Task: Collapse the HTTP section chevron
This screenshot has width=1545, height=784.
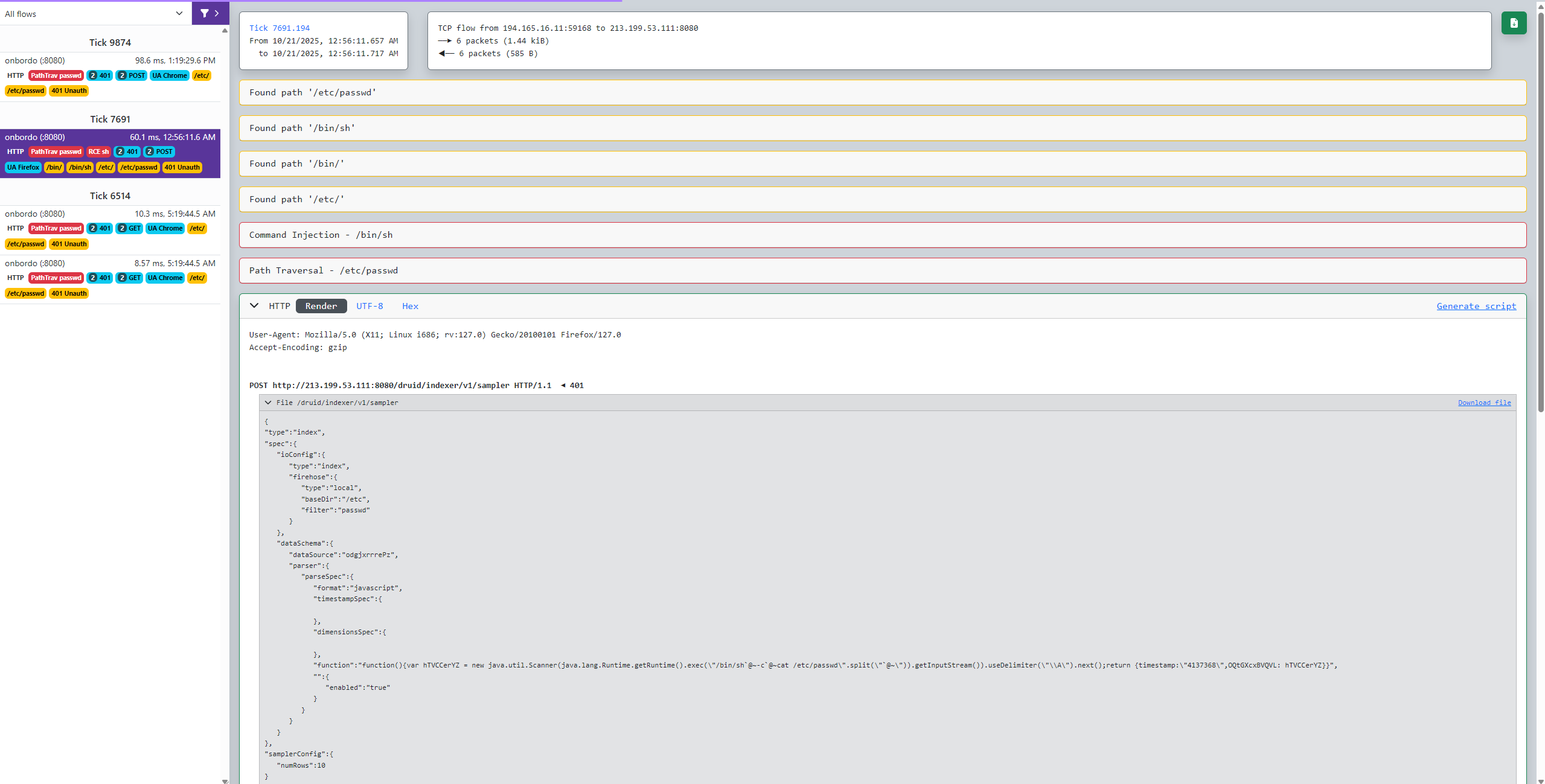Action: [x=254, y=306]
